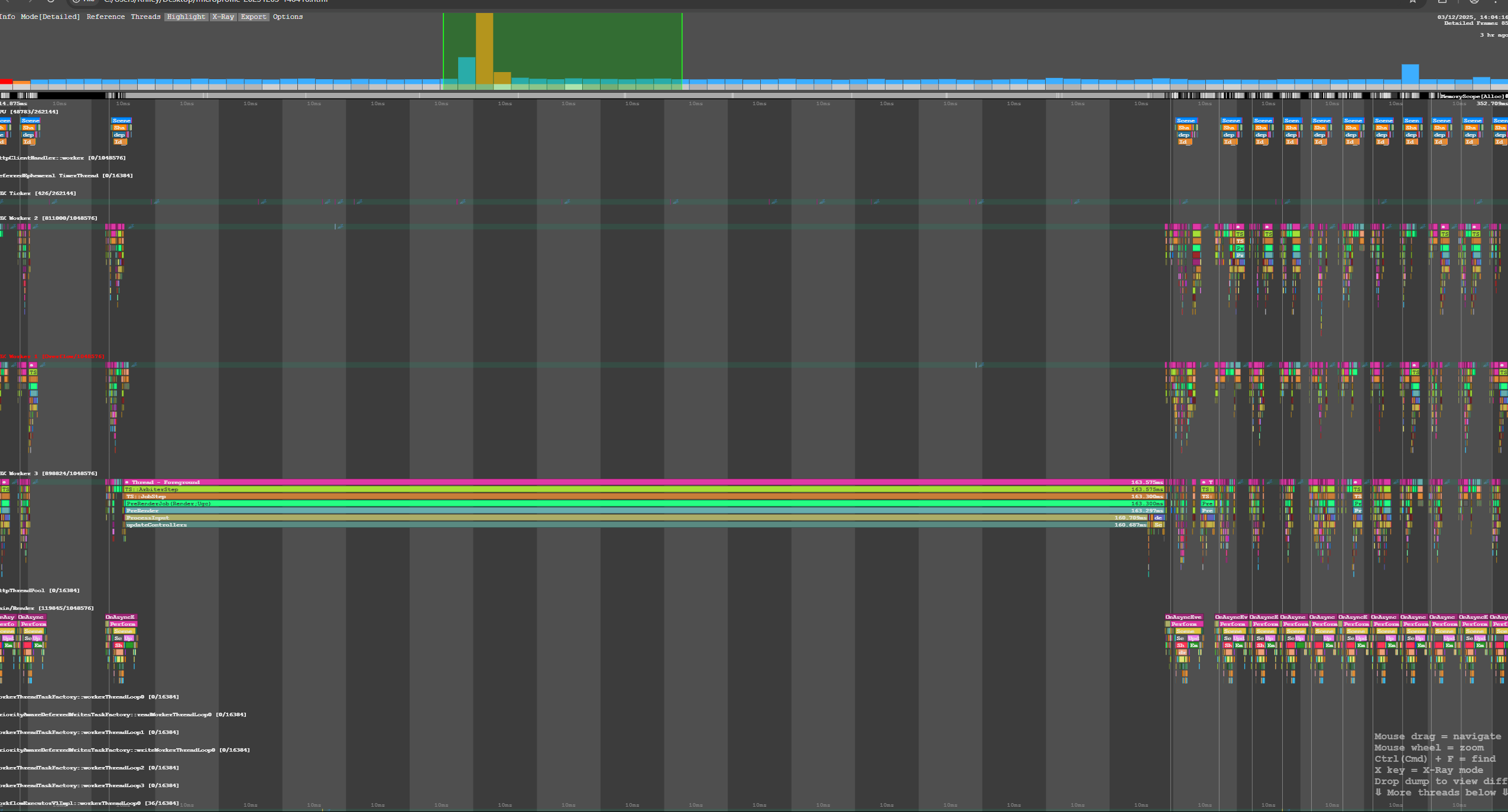The image size is (1508, 812).
Task: Open the Info menu
Action: coord(8,17)
